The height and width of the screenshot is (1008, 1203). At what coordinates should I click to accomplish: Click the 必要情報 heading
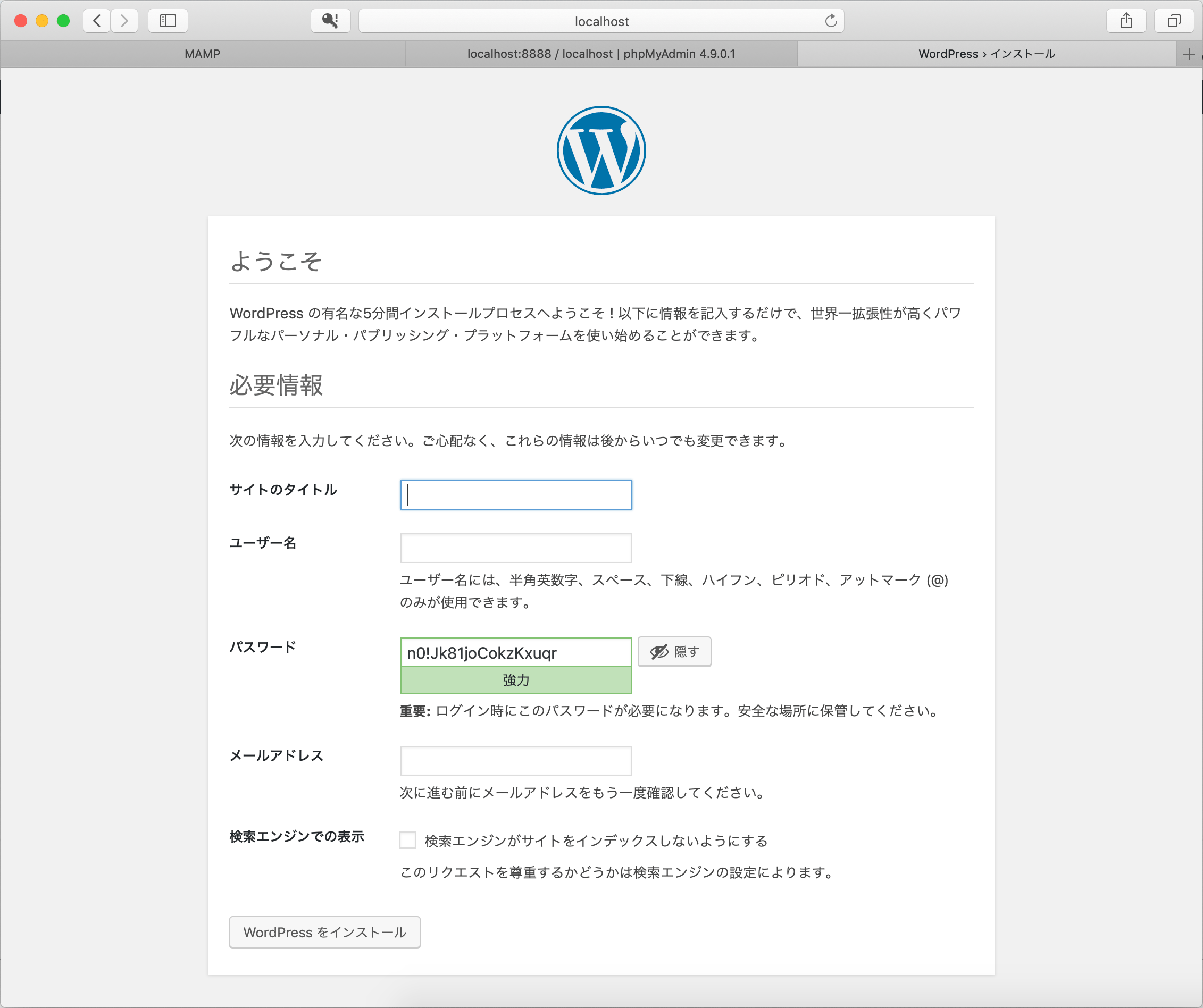(x=276, y=385)
